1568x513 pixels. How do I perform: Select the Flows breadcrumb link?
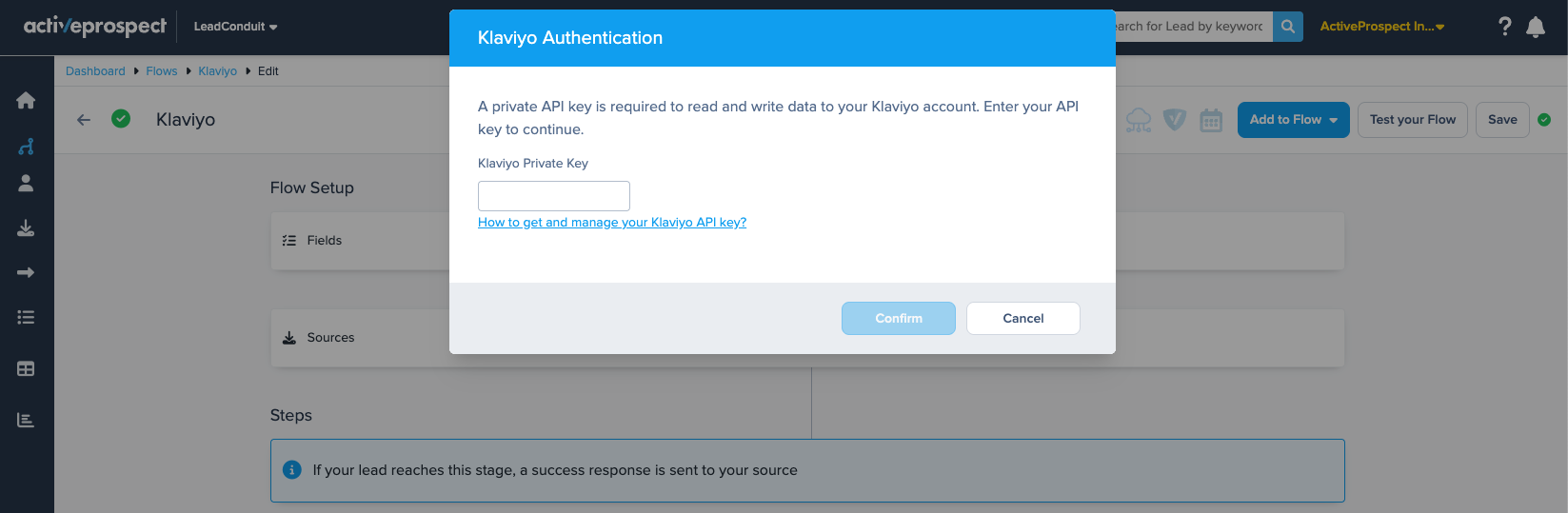[161, 71]
